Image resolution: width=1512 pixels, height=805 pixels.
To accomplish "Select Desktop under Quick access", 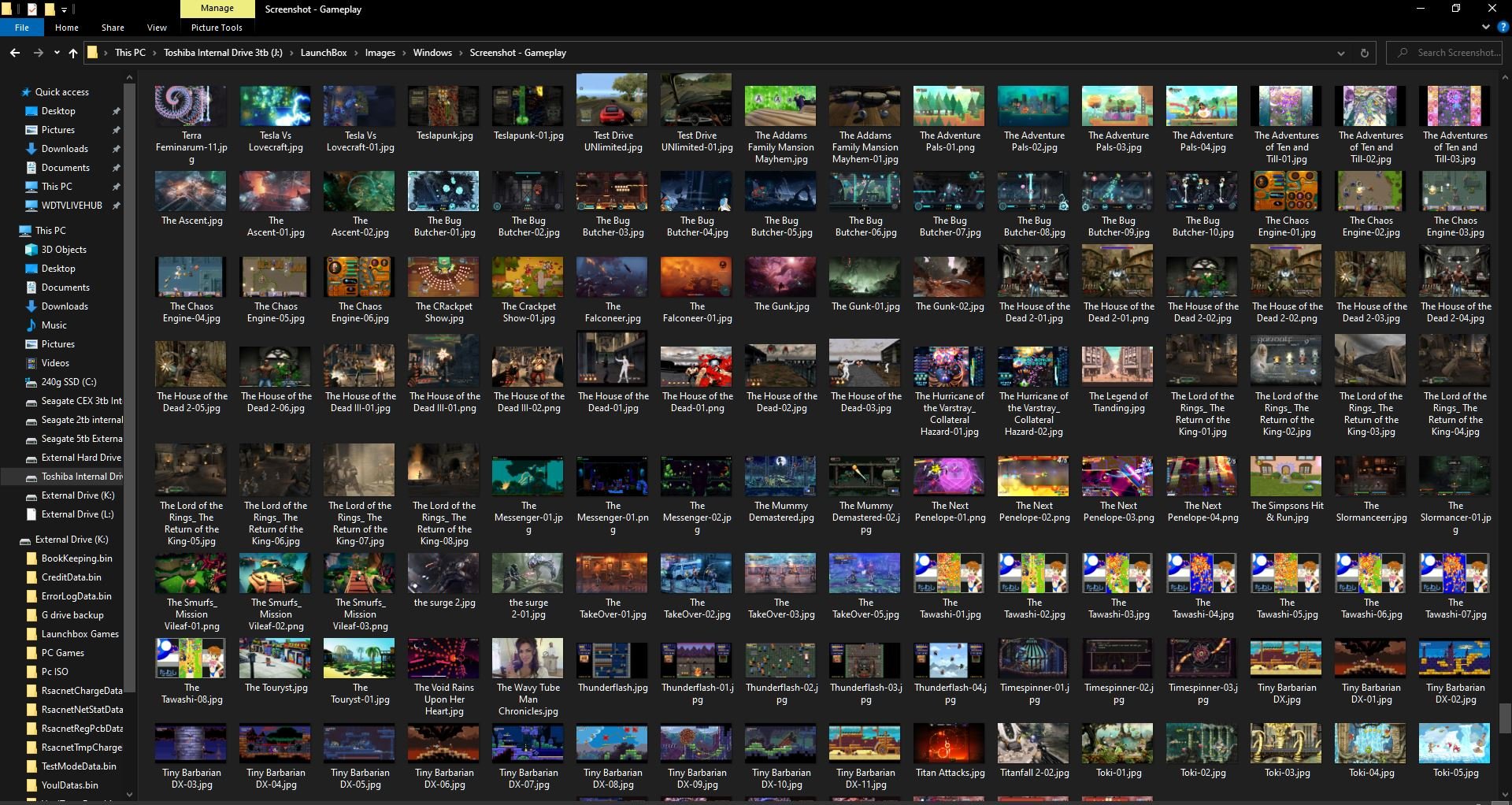I will [58, 111].
